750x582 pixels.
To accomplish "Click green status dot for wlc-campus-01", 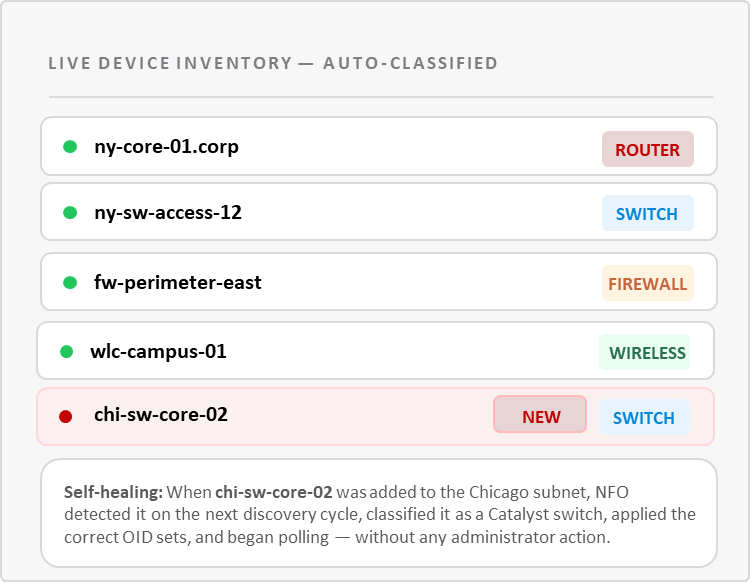I will [66, 351].
